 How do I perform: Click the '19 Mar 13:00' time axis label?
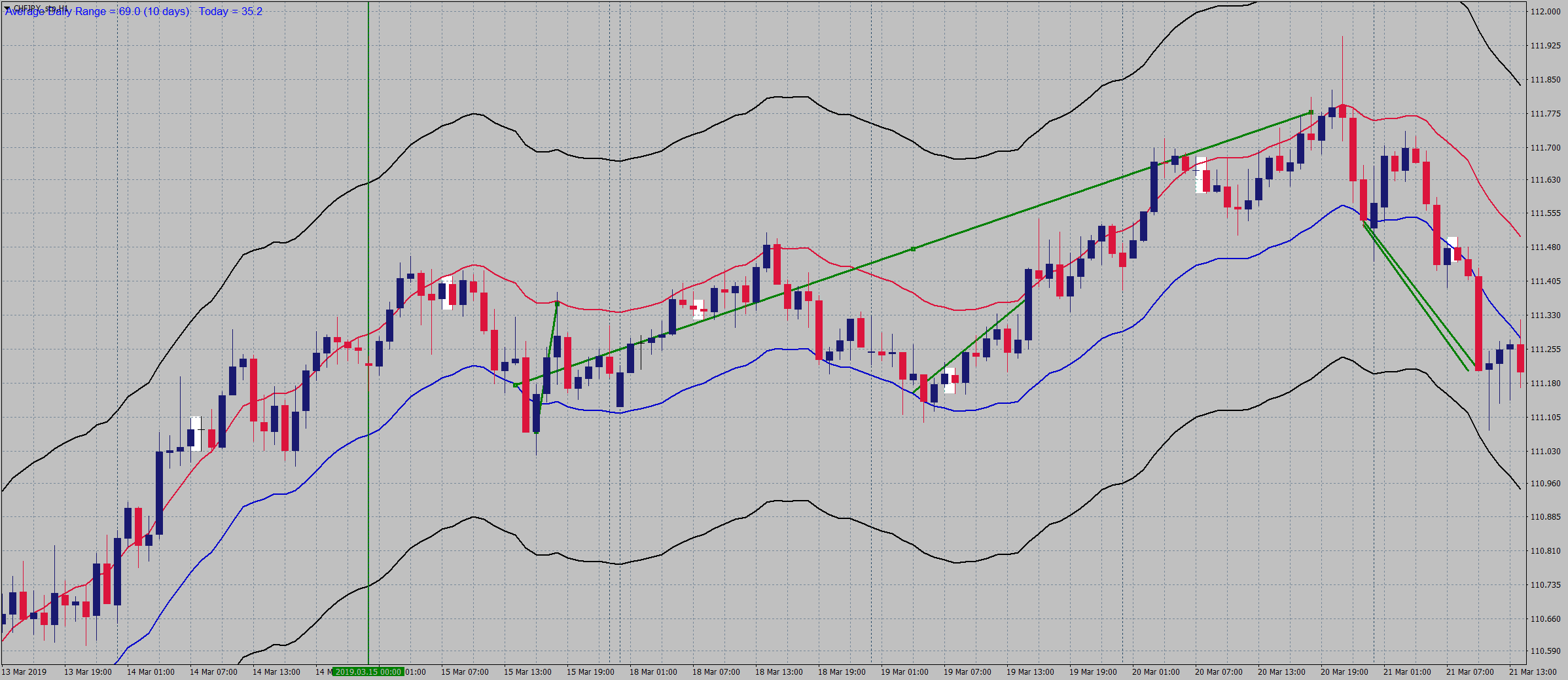[x=1030, y=672]
